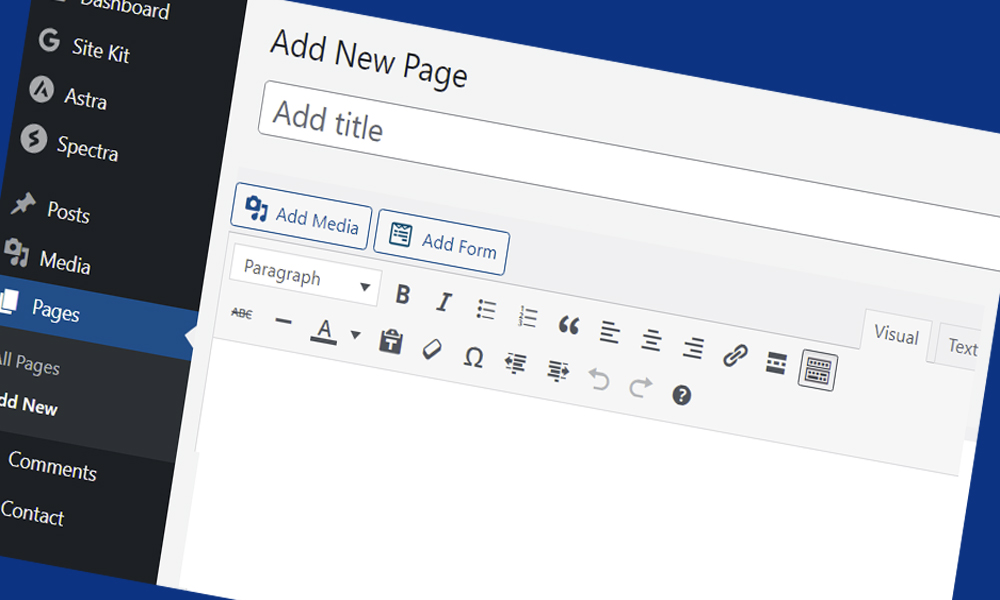Open the Astra menu item
The width and height of the screenshot is (1000, 600).
[x=85, y=99]
